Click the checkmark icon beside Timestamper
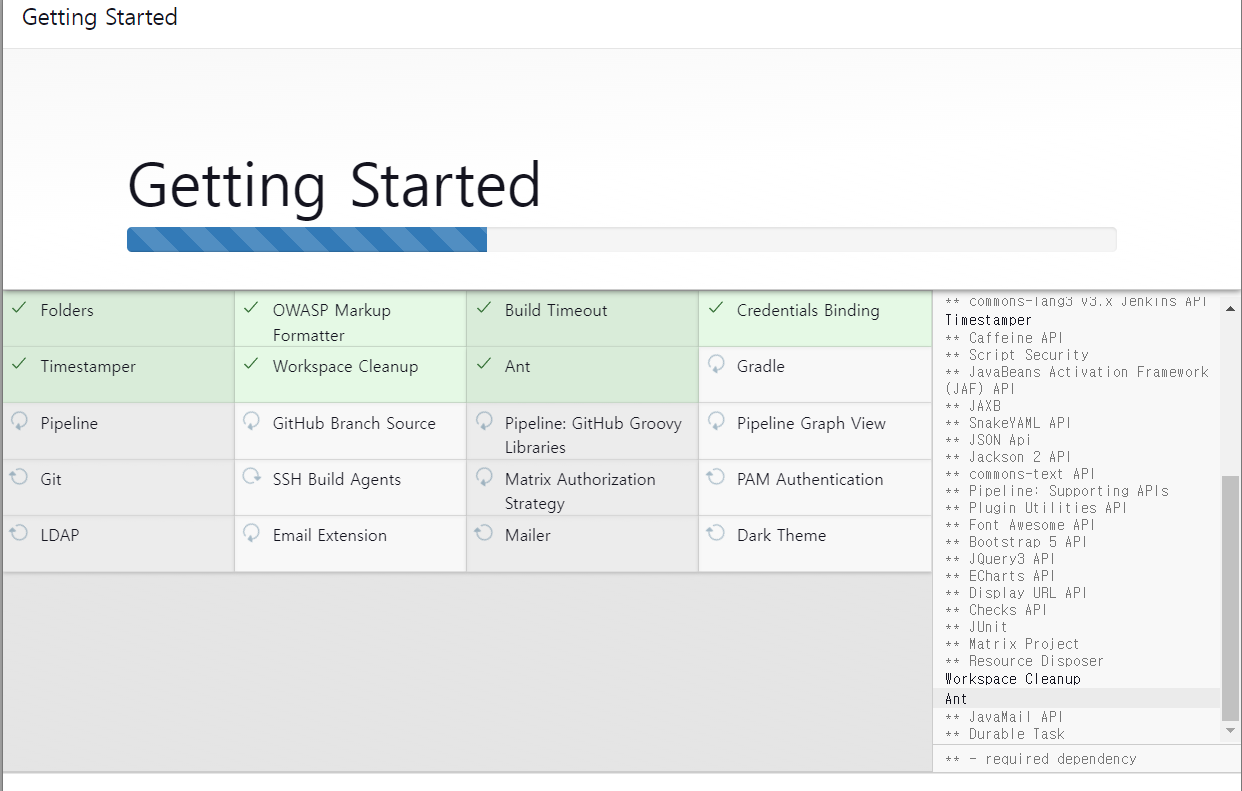This screenshot has width=1242, height=791. pos(18,365)
